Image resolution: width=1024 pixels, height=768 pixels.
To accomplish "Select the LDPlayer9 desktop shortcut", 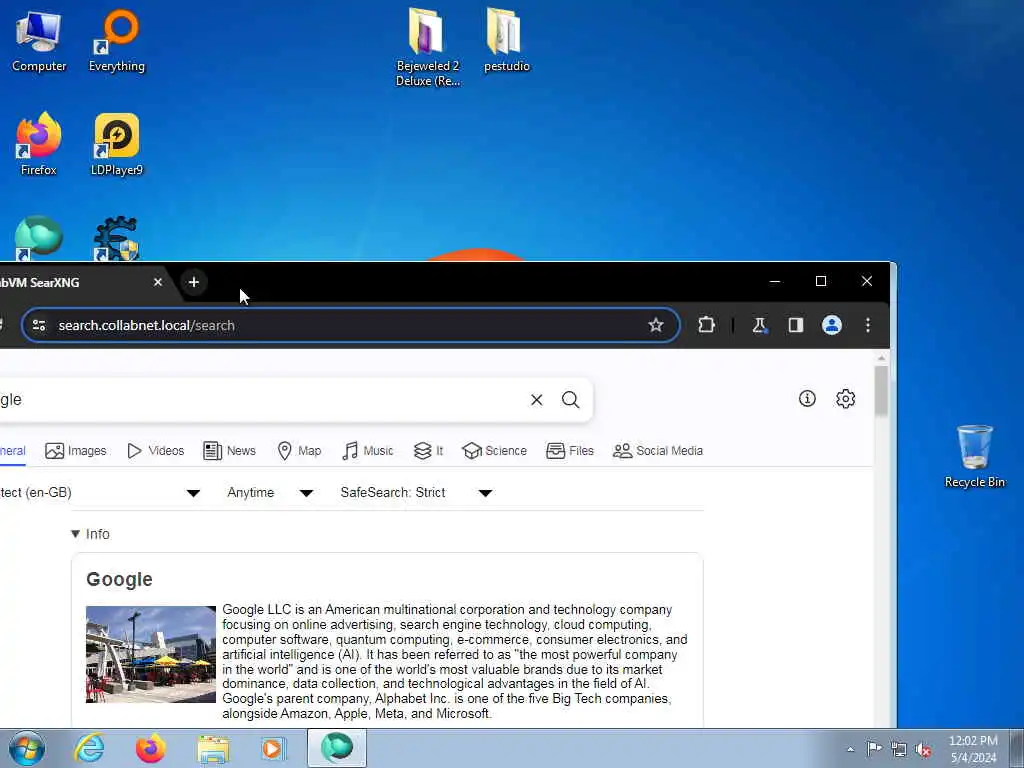I will [116, 144].
